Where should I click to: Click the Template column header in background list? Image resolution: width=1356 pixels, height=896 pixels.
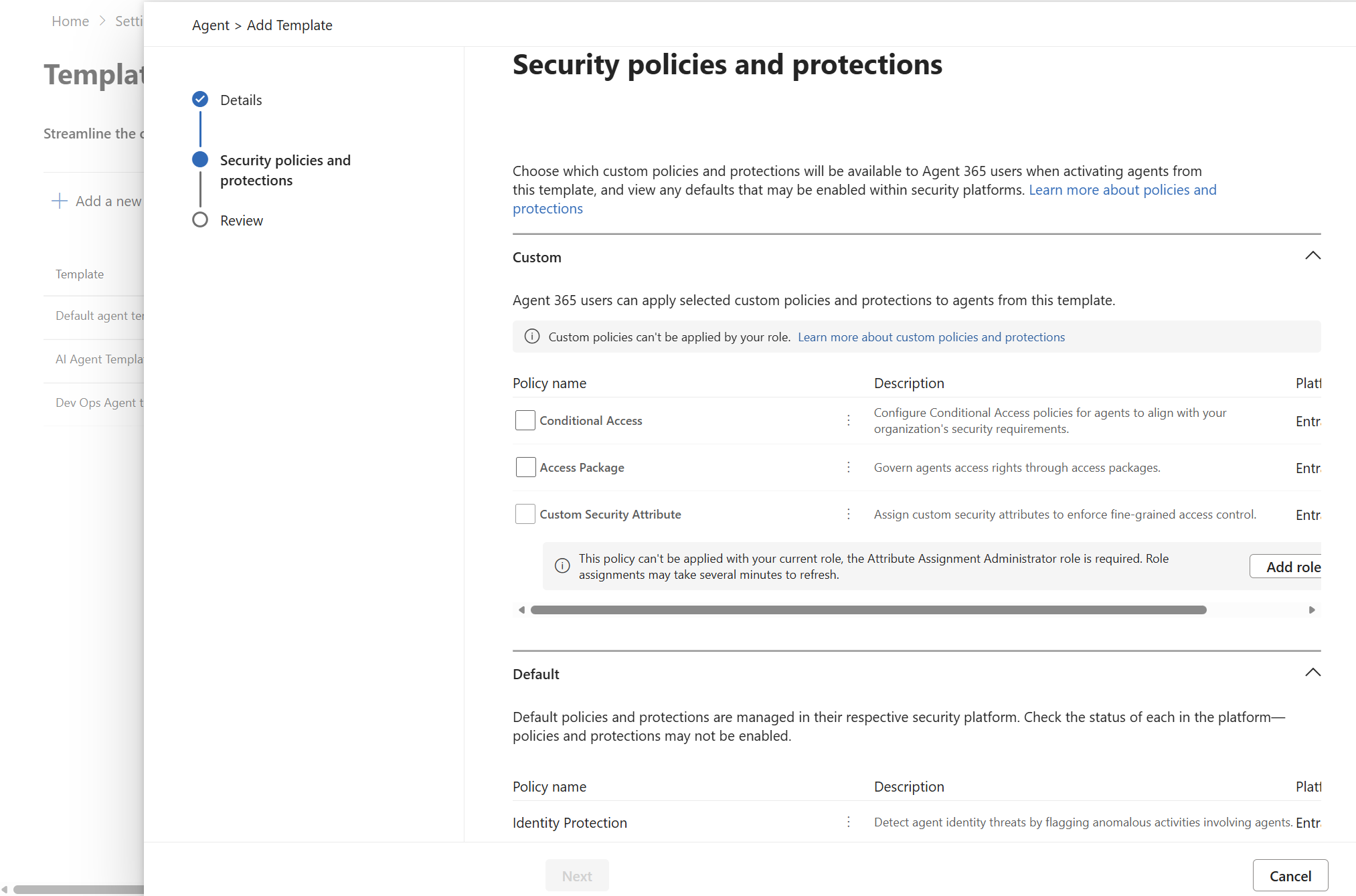pyautogui.click(x=80, y=274)
